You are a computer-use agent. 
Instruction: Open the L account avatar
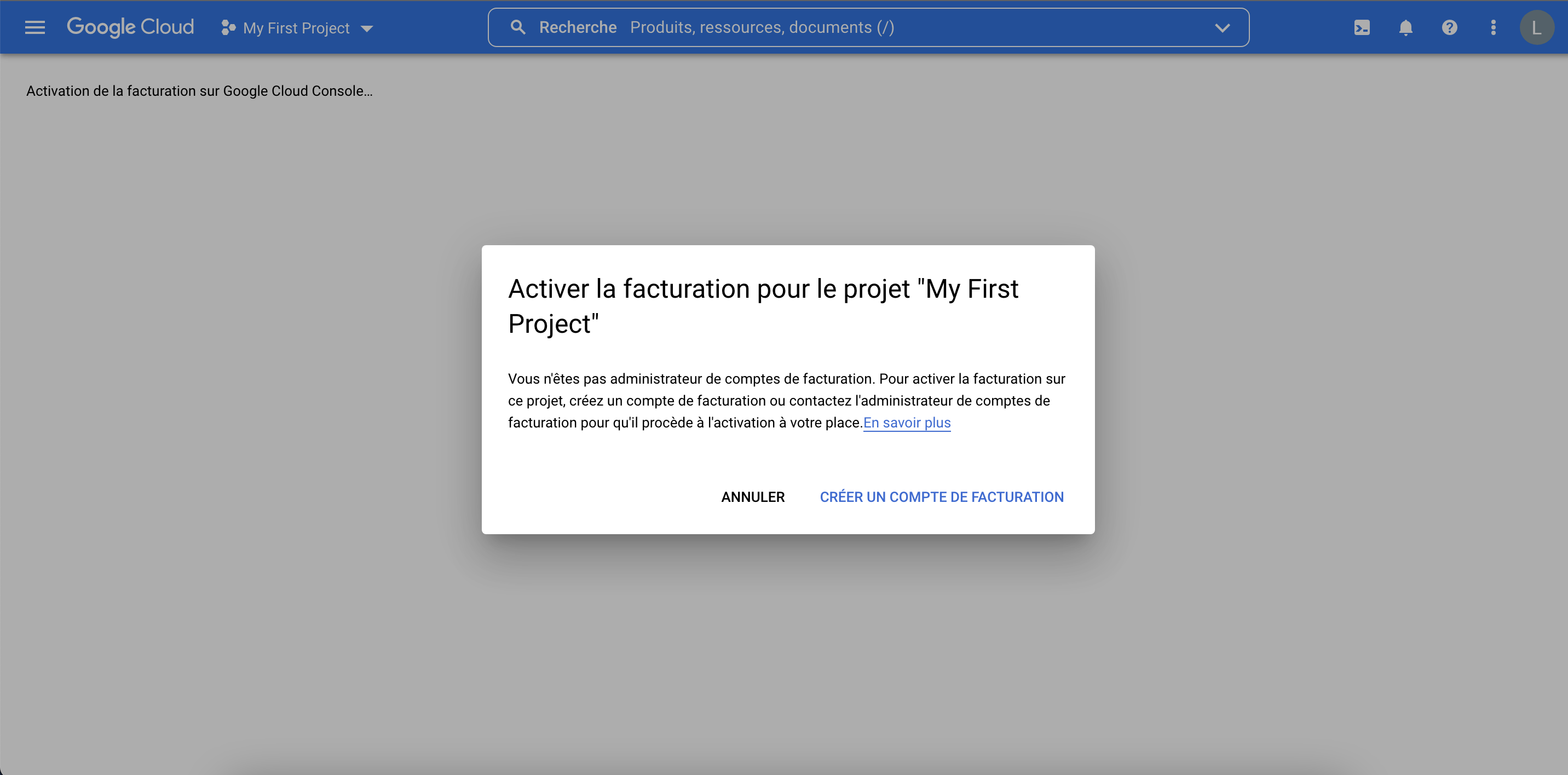click(x=1537, y=27)
